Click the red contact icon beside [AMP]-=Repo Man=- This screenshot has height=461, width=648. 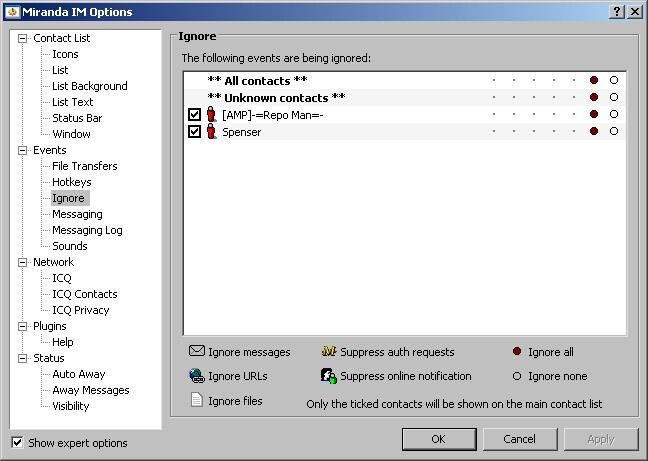(x=212, y=114)
